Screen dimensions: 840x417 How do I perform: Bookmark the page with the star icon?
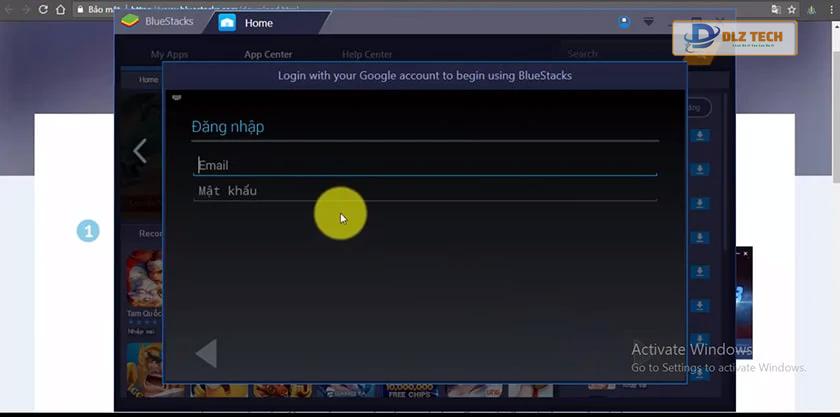pyautogui.click(x=791, y=10)
